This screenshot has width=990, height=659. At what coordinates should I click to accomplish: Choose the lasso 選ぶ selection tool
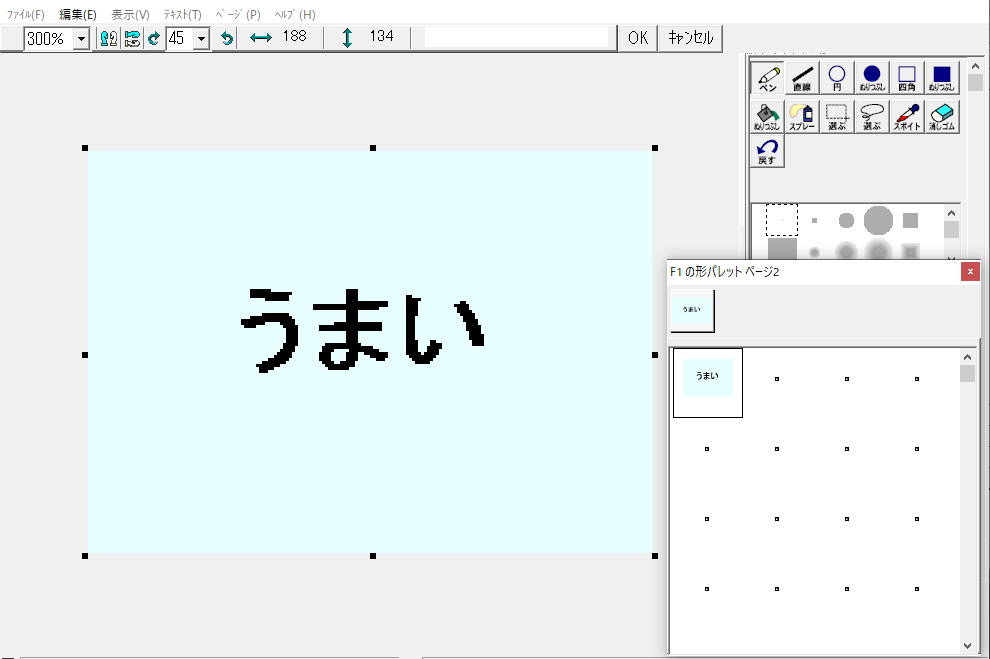click(872, 117)
